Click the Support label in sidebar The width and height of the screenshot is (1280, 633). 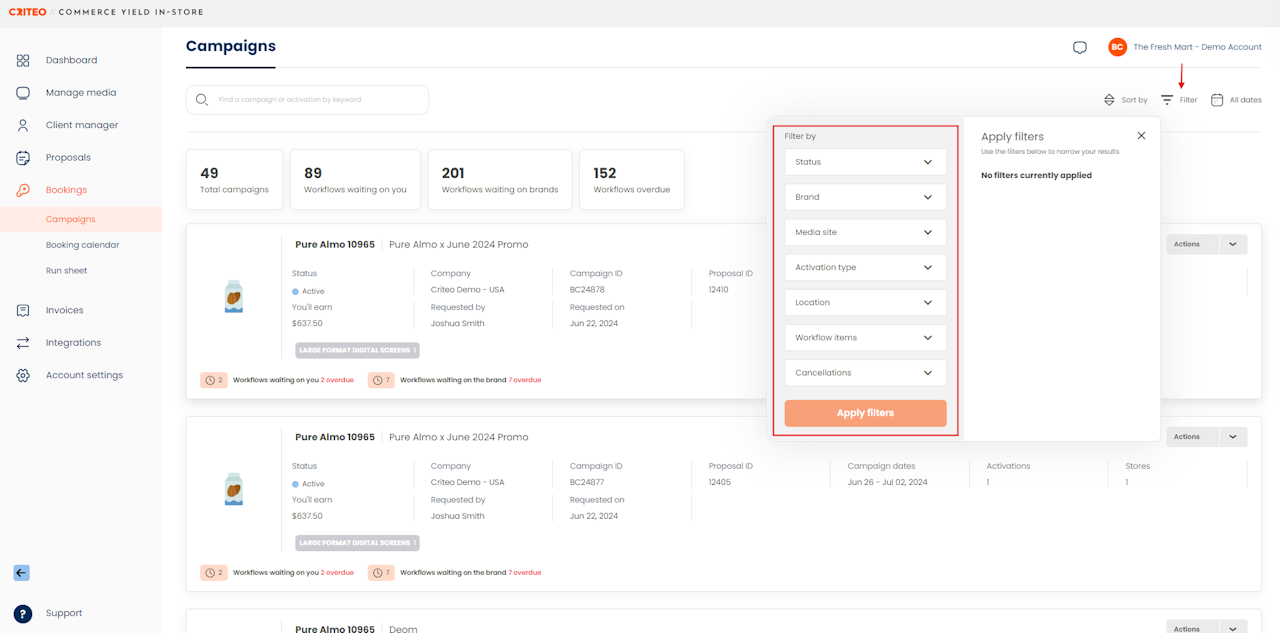[64, 614]
